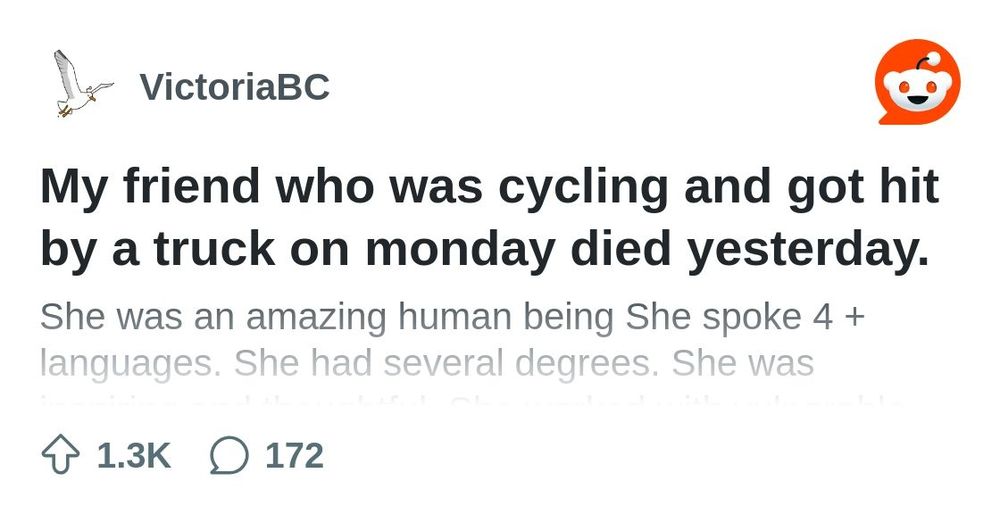Click "She spoke 4 +" in the preview
Screen dimensions: 1000x521
pos(746,317)
